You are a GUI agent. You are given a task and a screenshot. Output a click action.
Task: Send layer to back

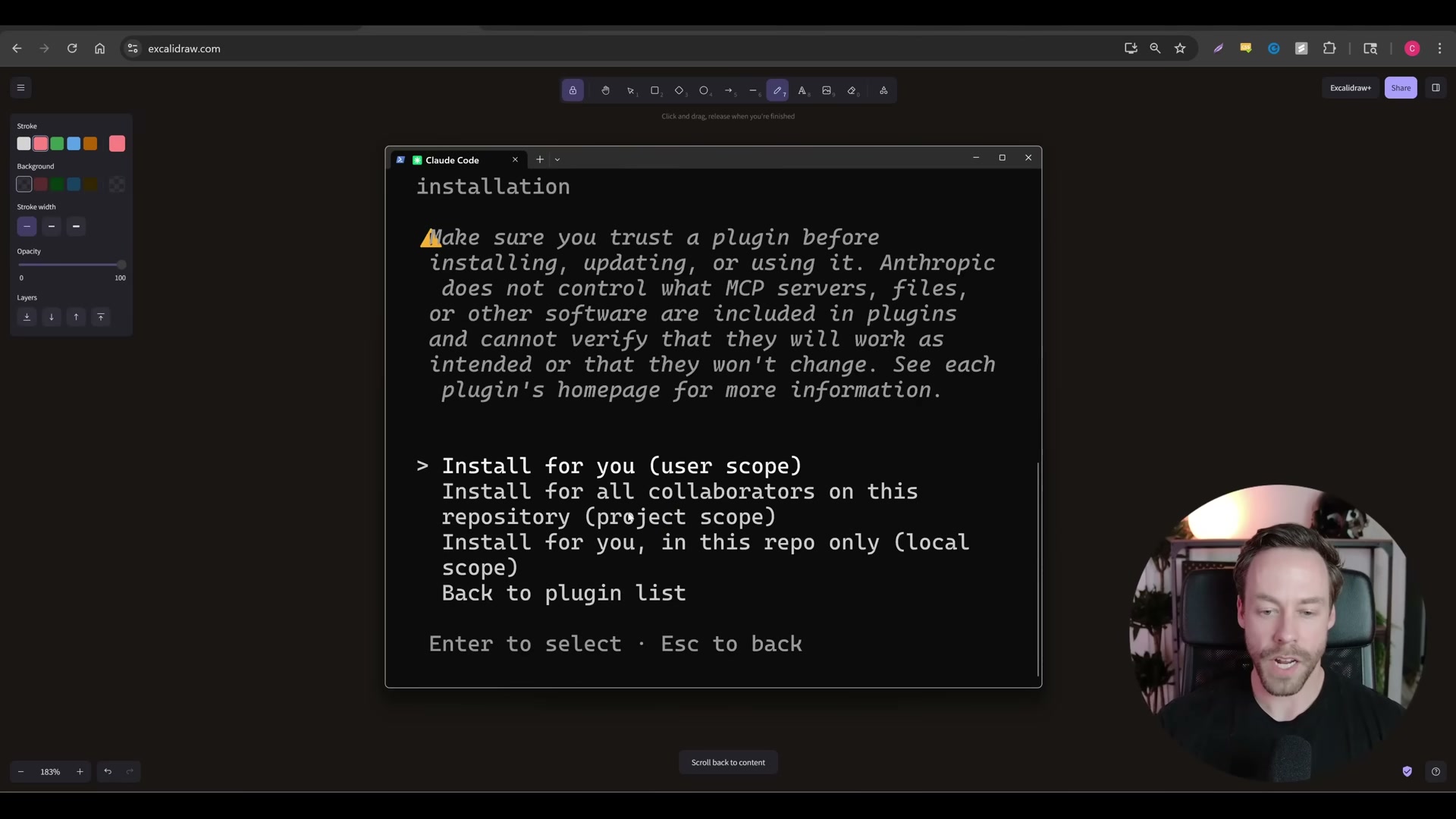[27, 317]
